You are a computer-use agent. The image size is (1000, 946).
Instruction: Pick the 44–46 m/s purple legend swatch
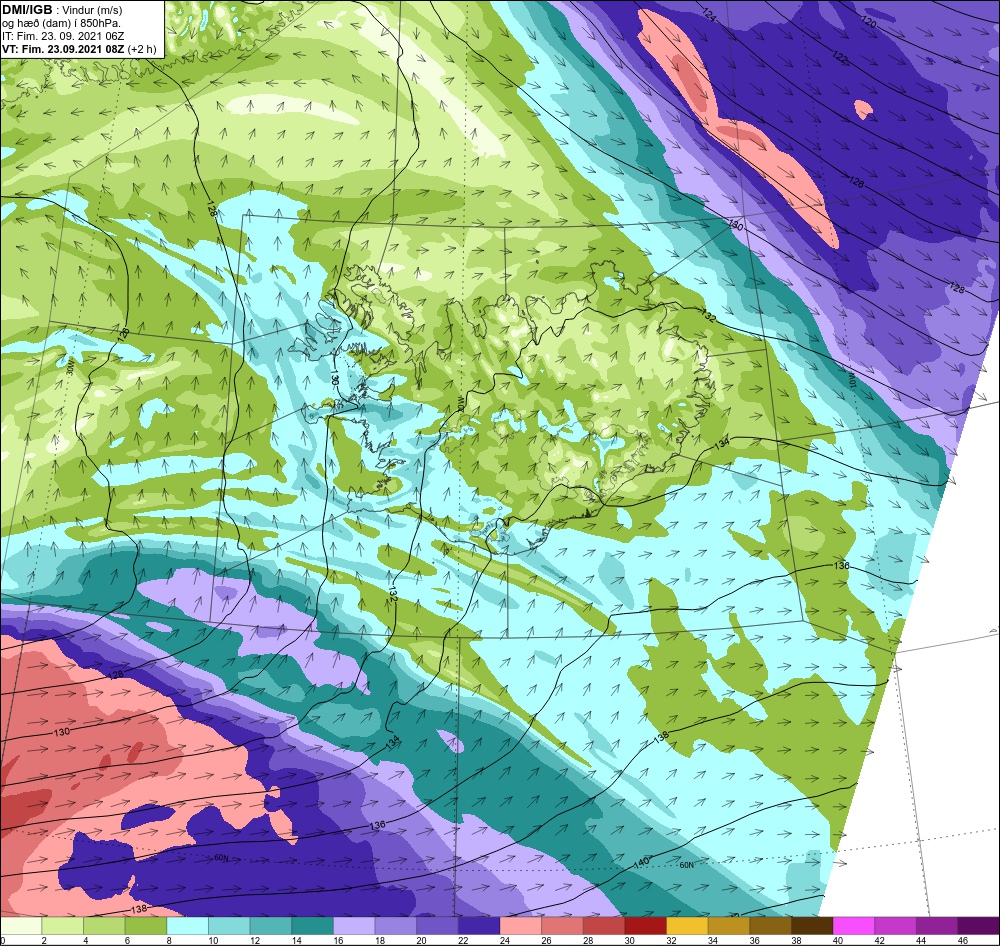pos(938,925)
